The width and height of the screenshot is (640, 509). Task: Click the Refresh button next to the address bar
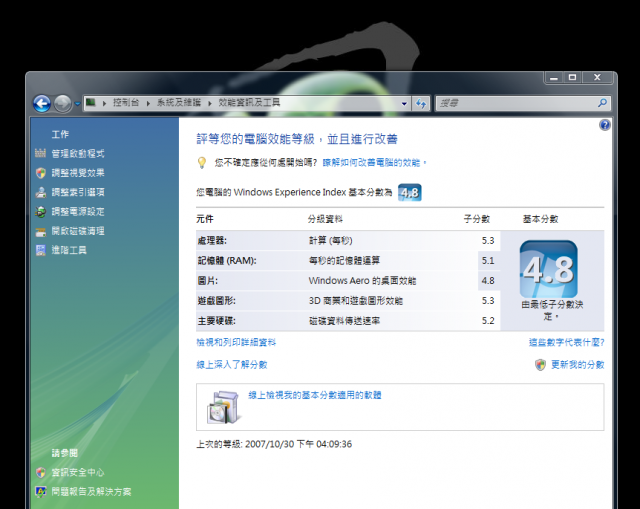tap(421, 104)
